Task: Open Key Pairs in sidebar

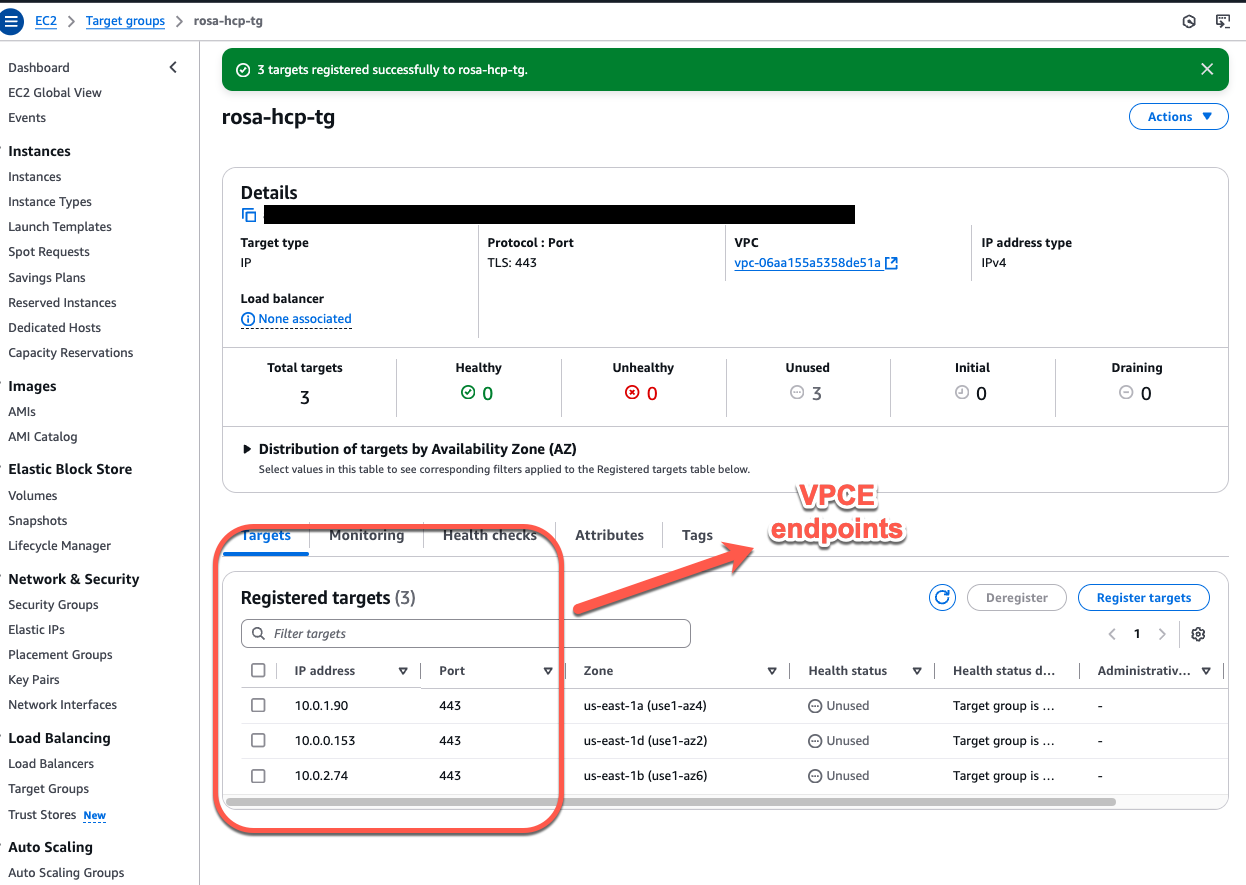Action: [x=34, y=680]
